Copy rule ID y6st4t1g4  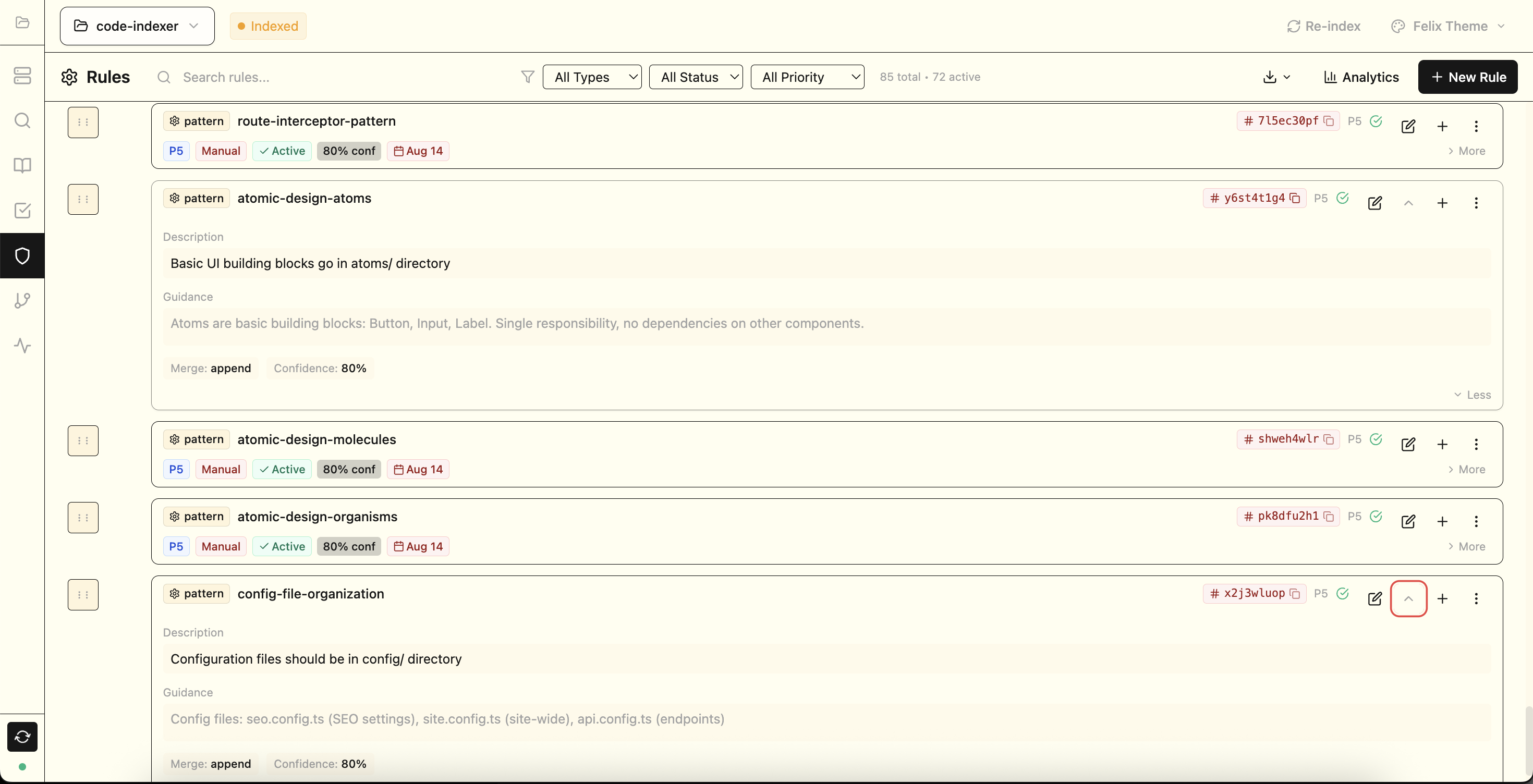(1295, 198)
